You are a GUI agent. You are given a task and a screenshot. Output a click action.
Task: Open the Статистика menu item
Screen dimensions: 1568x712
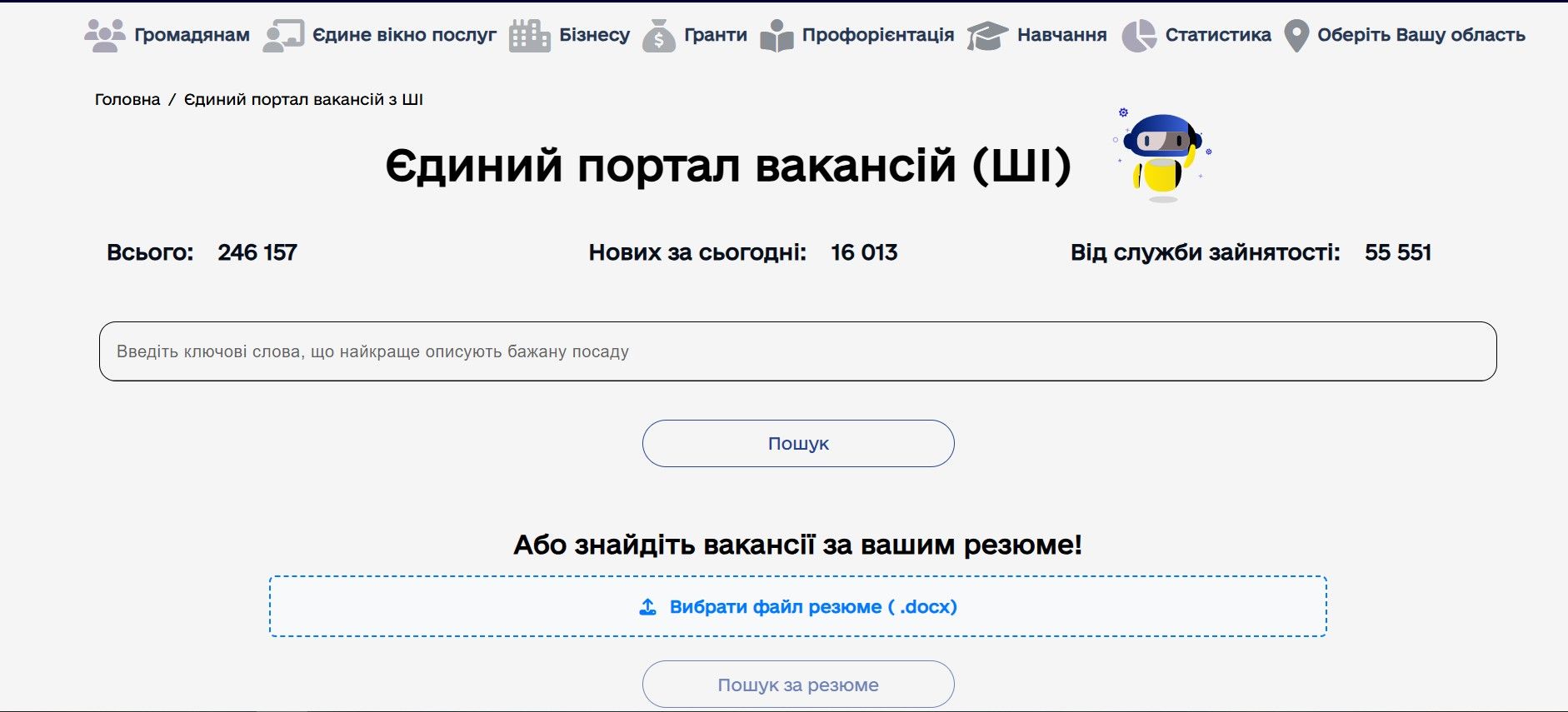1218,35
